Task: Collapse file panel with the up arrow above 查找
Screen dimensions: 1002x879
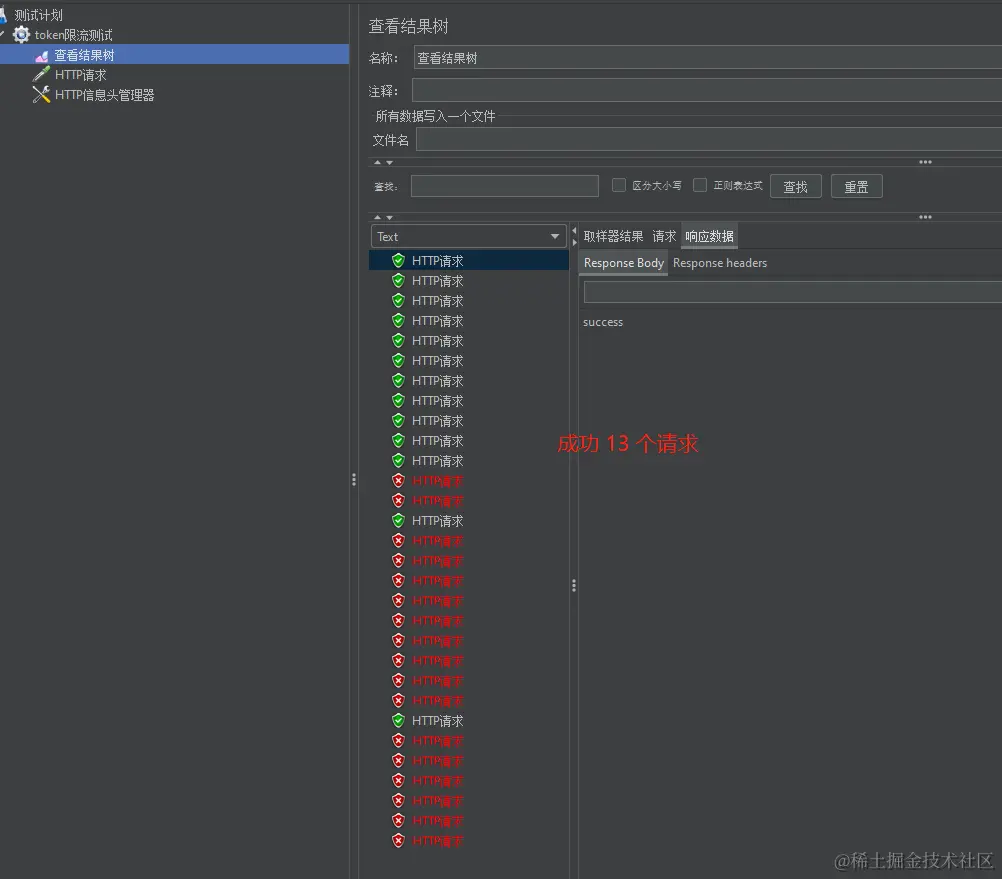Action: coord(377,162)
